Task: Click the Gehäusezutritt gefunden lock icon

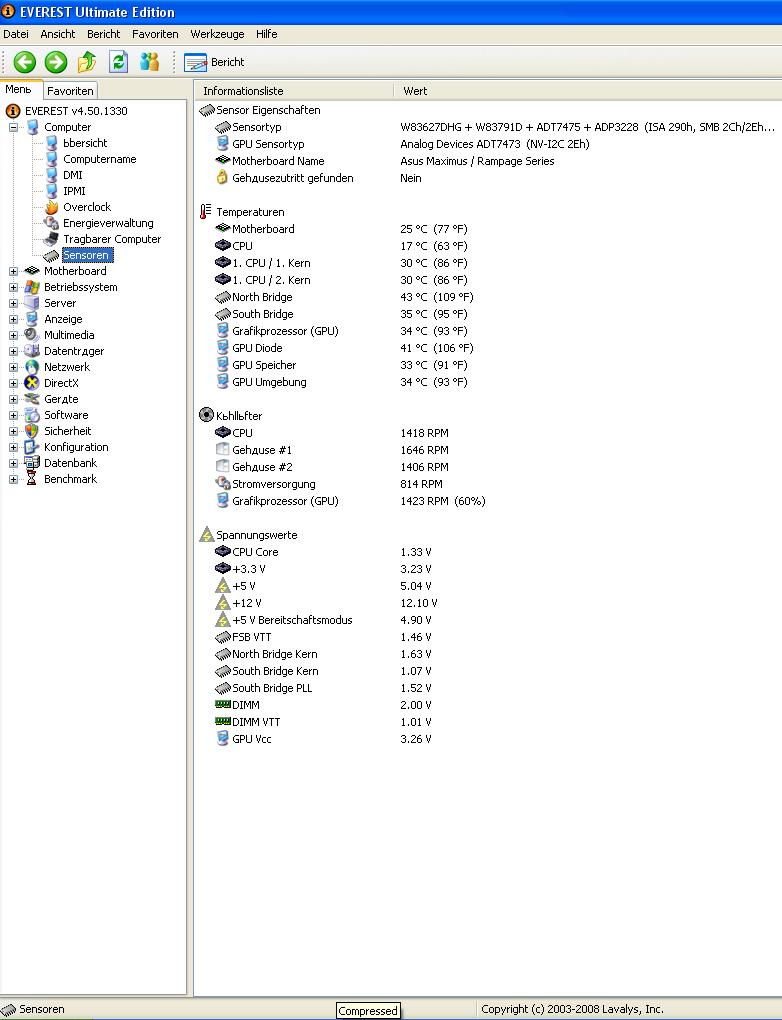Action: point(222,178)
